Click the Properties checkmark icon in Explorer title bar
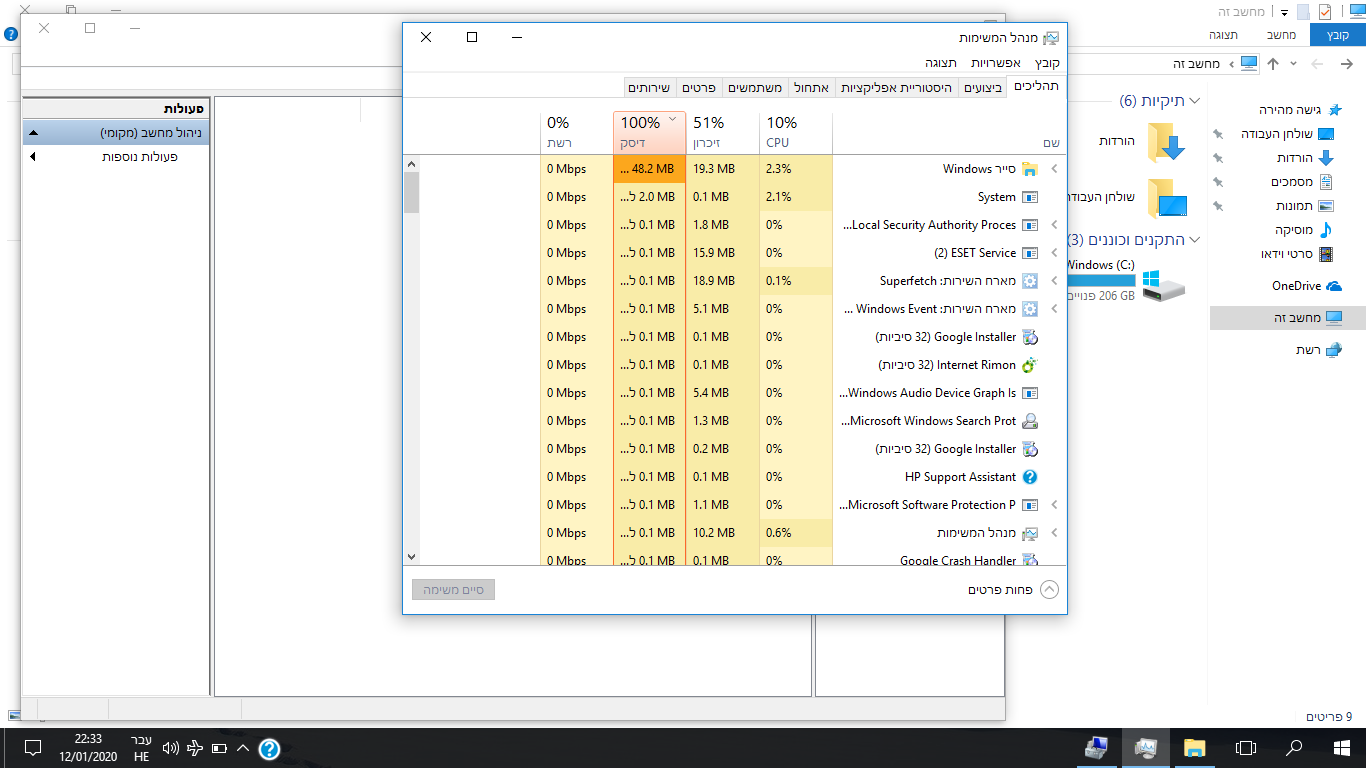The width and height of the screenshot is (1366, 768). click(x=1325, y=12)
